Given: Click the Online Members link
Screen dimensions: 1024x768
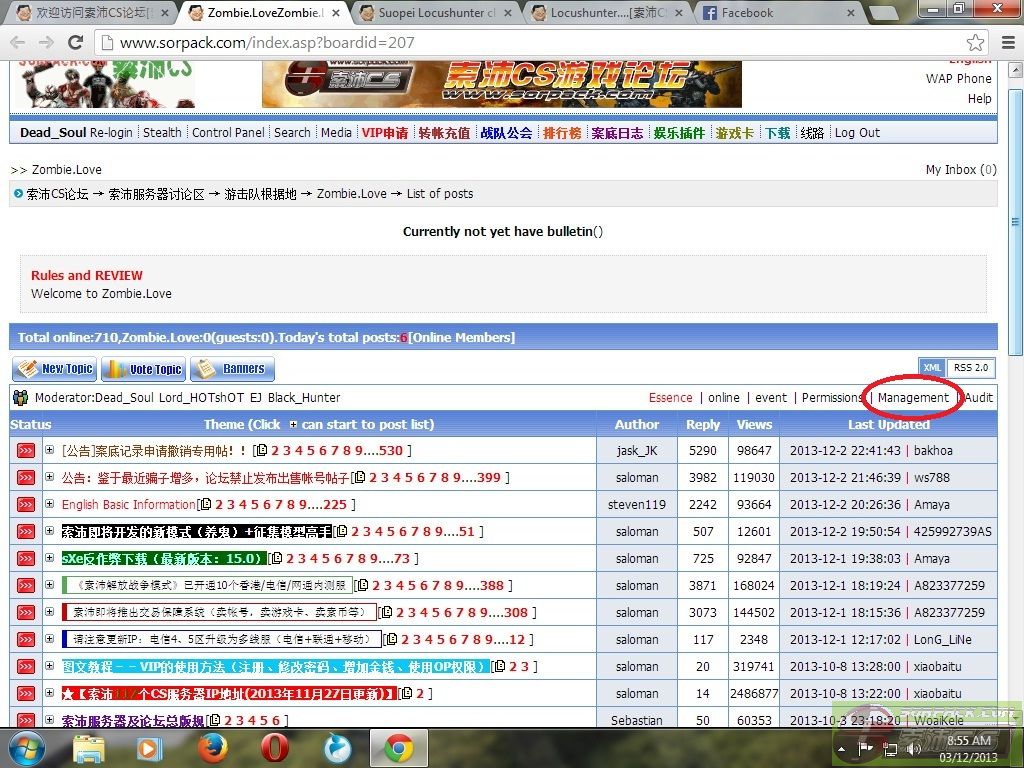Looking at the screenshot, I should 463,337.
